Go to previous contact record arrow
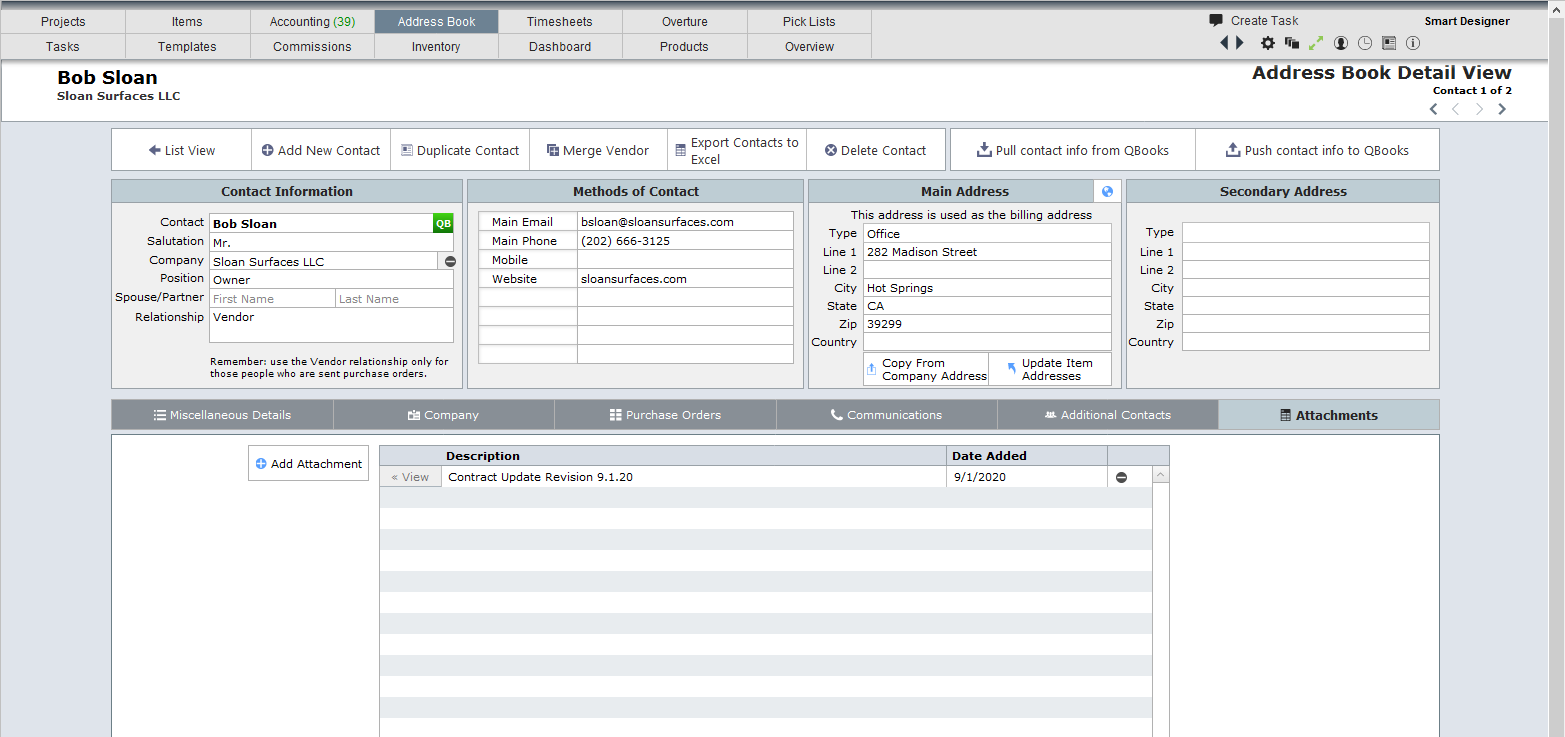The image size is (1565, 737). [1457, 109]
